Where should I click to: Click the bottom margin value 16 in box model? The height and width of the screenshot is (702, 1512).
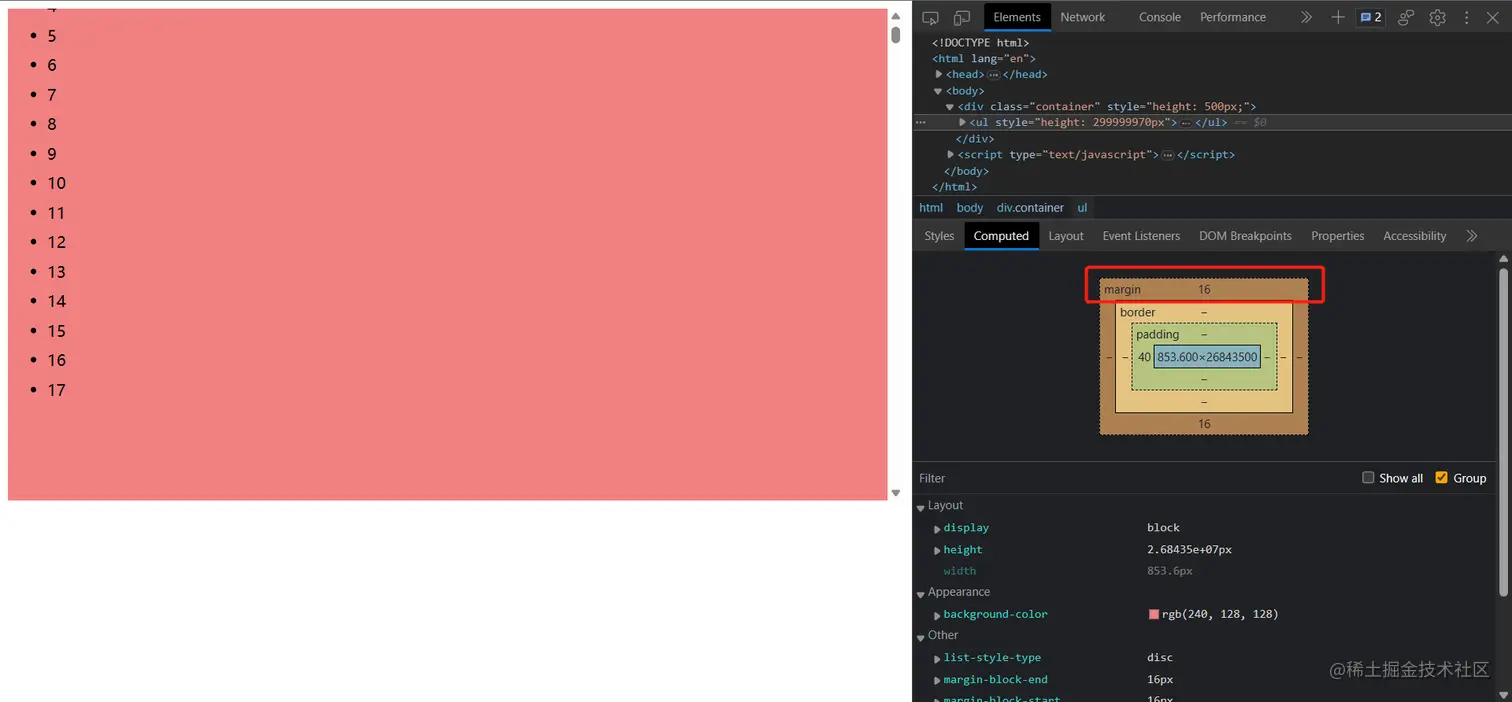1204,424
